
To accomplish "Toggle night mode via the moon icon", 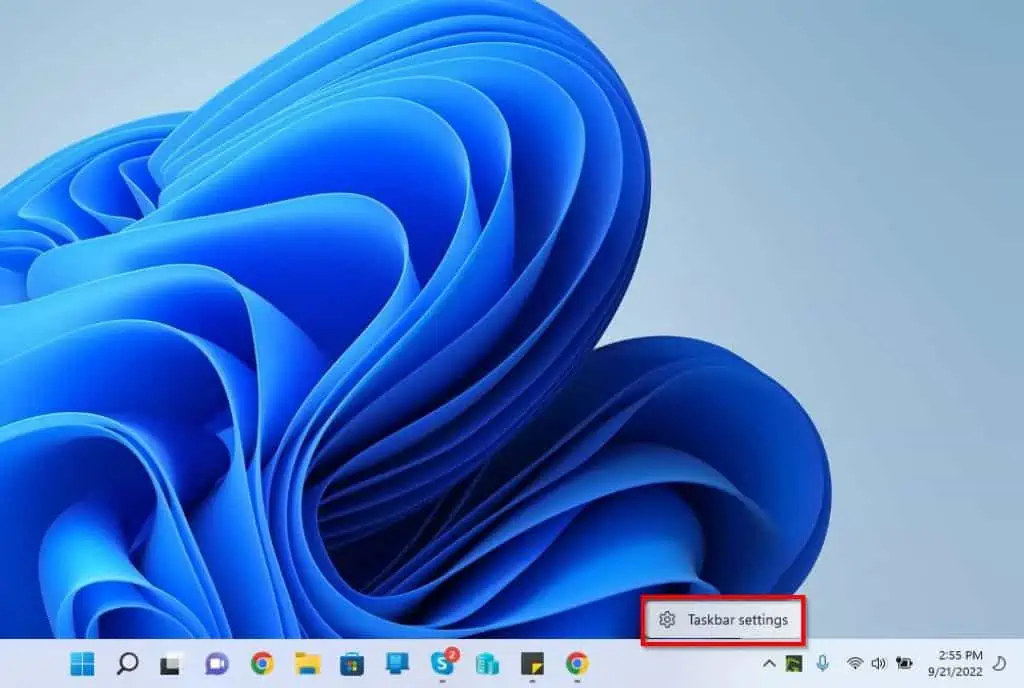I will click(x=999, y=664).
